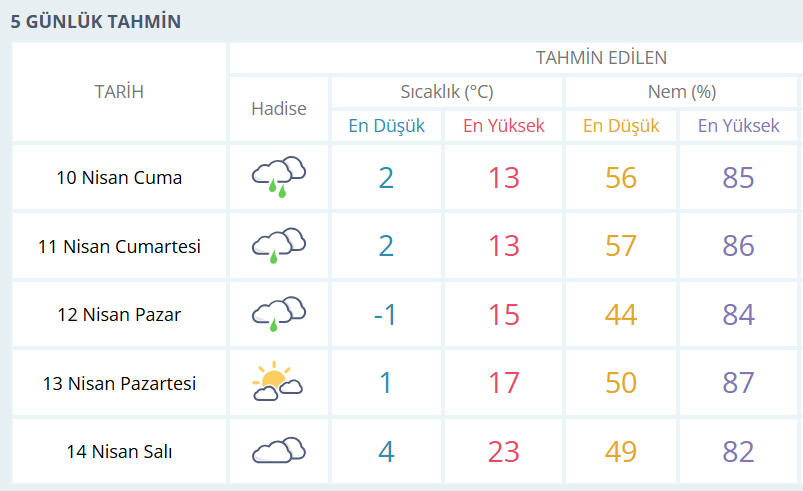Screen dimensions: 803x491
Task: Click the red En Yüksek temperature subheader
Action: click(x=503, y=126)
